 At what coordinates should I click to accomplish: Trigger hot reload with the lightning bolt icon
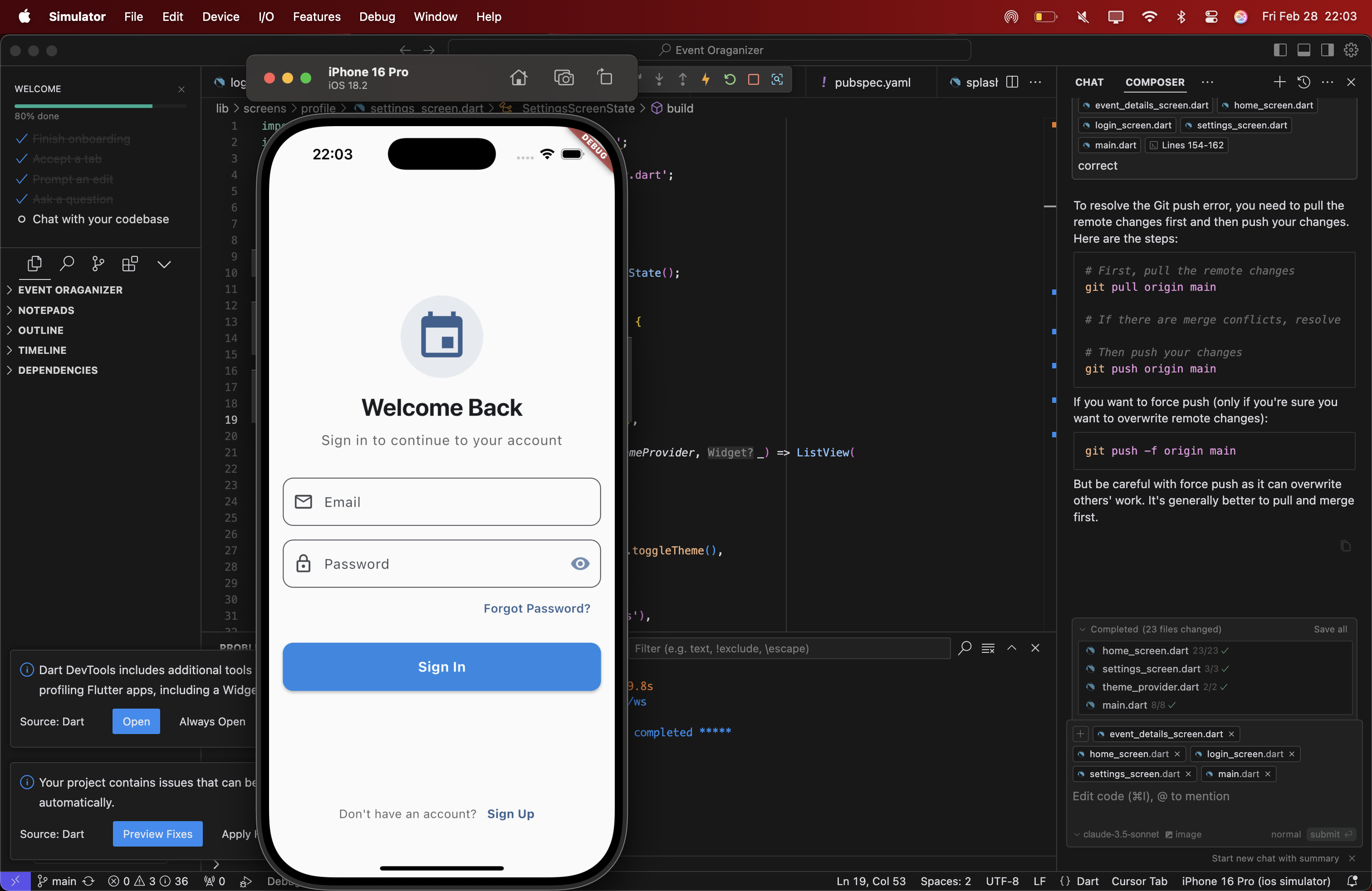tap(706, 79)
